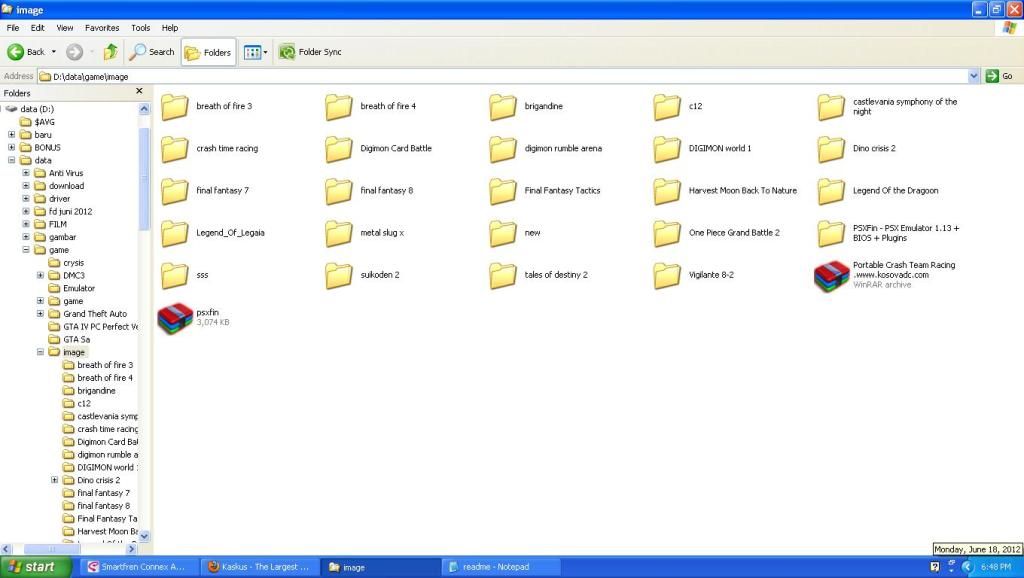
Task: Click the Folder Sync toolbar button
Action: tap(310, 52)
